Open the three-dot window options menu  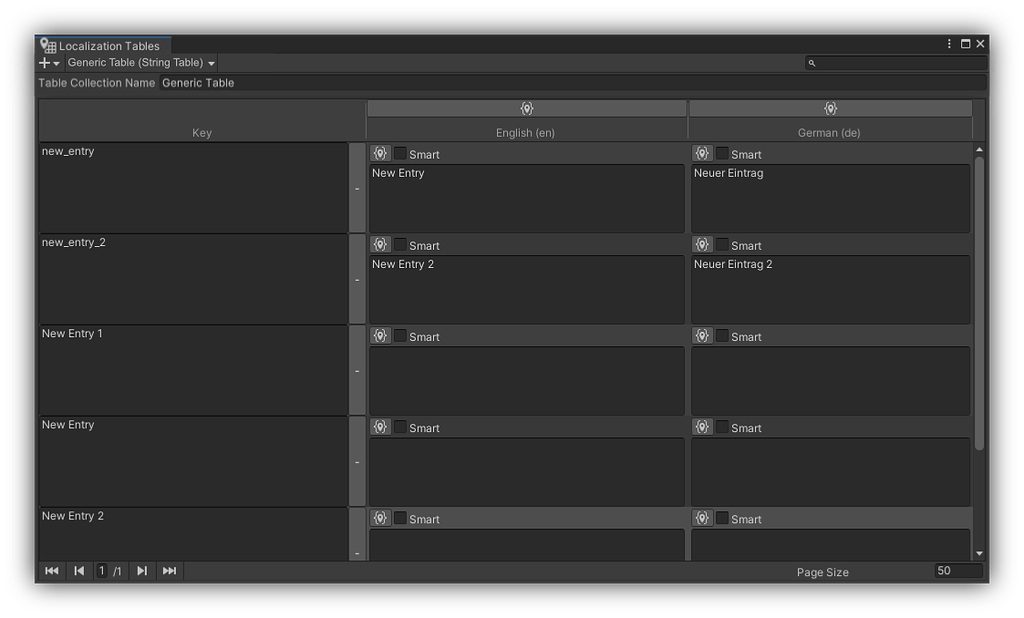(x=948, y=43)
